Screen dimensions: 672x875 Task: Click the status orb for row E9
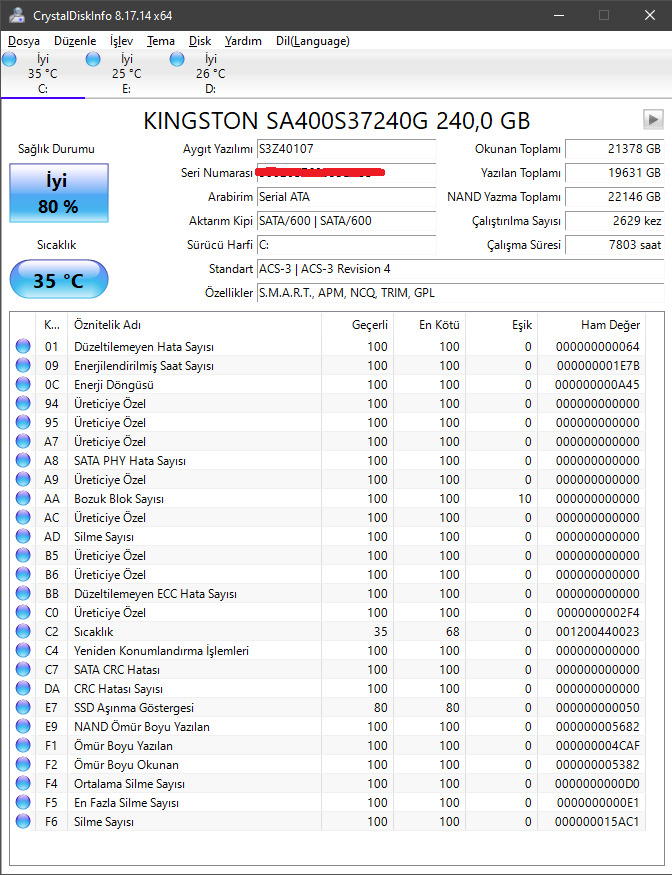[x=23, y=727]
